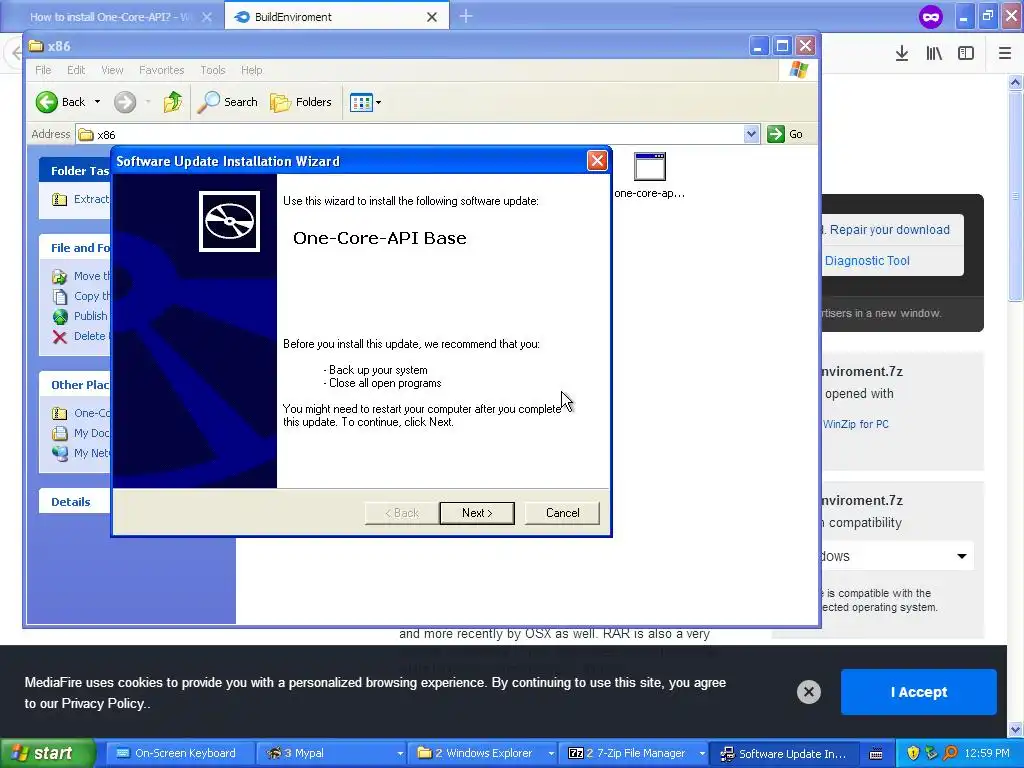Click the Repair your download link
This screenshot has width=1024, height=768.
tap(889, 230)
